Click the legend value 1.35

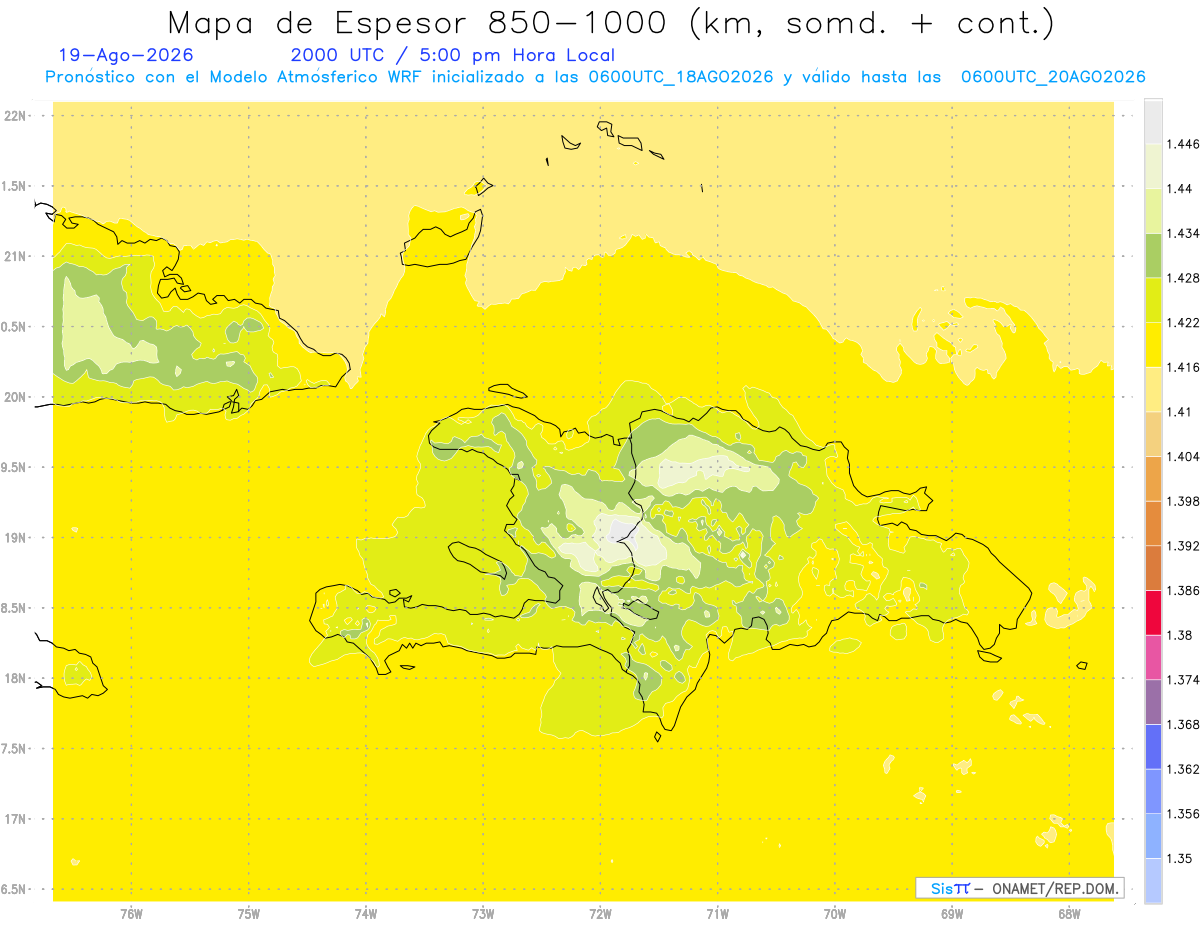1180,858
